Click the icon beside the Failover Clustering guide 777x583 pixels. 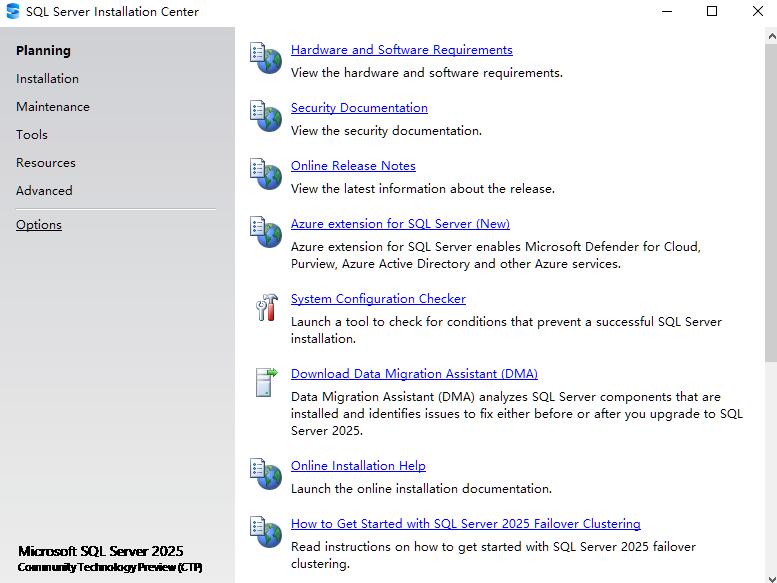point(266,532)
